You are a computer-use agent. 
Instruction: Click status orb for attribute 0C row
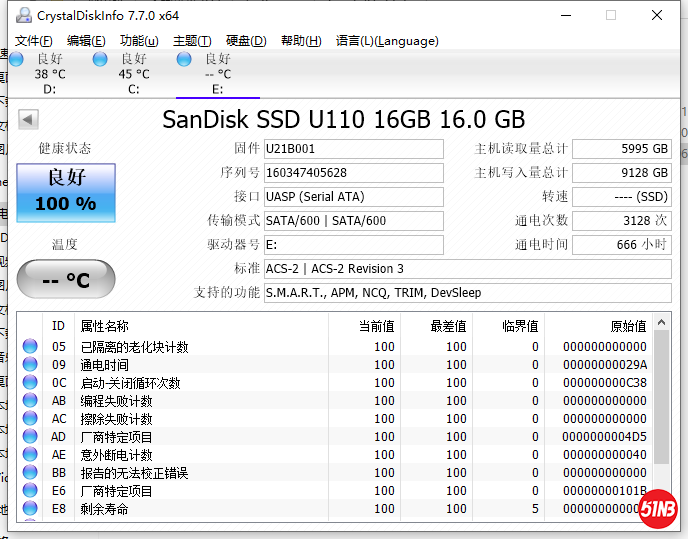[30, 383]
